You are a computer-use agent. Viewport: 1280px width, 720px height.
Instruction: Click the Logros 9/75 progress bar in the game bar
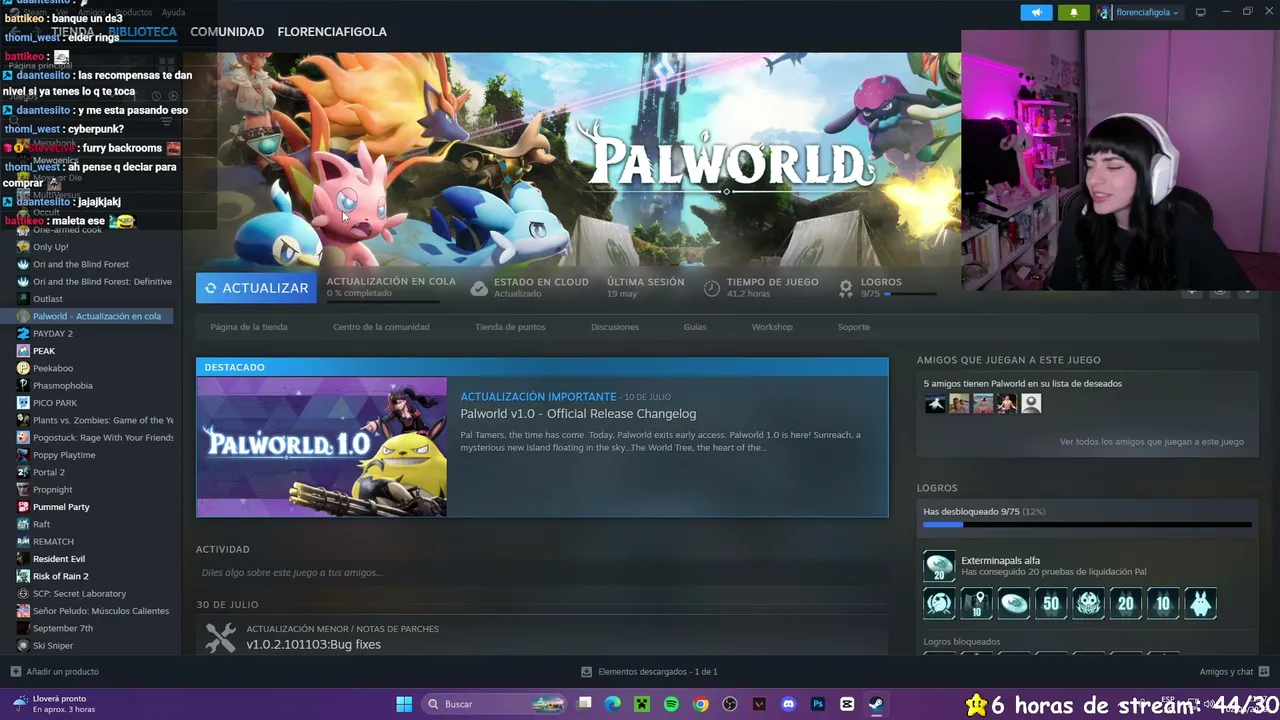pos(910,294)
